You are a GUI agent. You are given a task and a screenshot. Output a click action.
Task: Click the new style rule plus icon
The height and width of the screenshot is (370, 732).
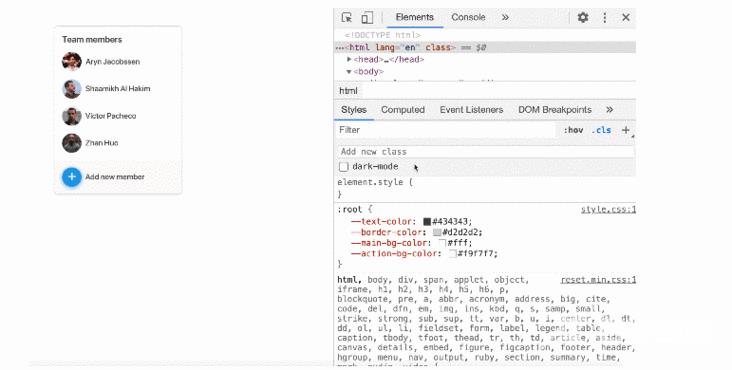(x=626, y=130)
